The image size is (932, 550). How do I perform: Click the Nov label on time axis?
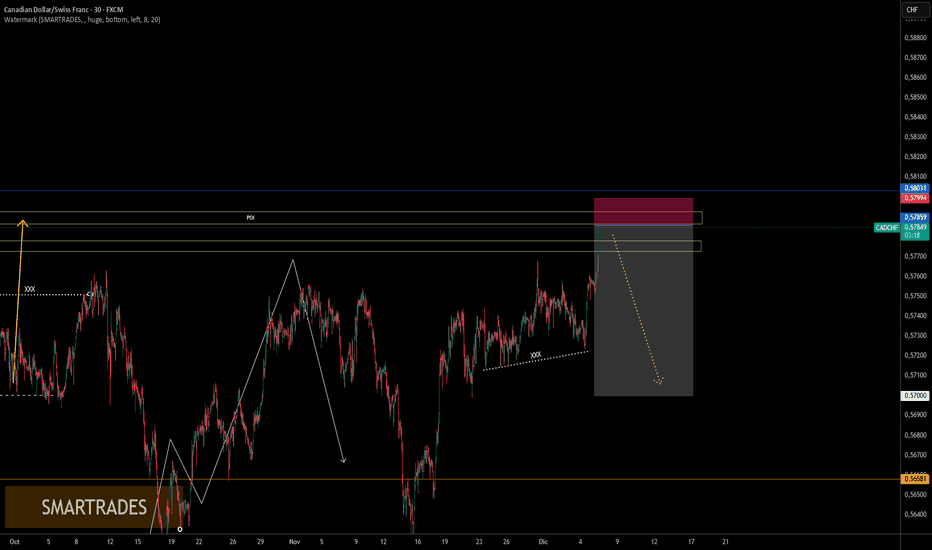pos(294,542)
